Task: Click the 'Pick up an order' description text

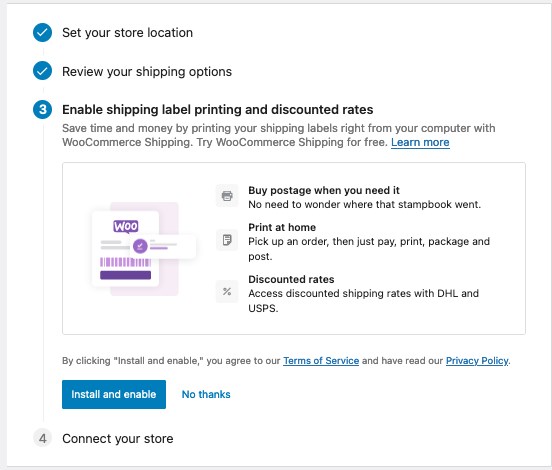Action: 369,249
